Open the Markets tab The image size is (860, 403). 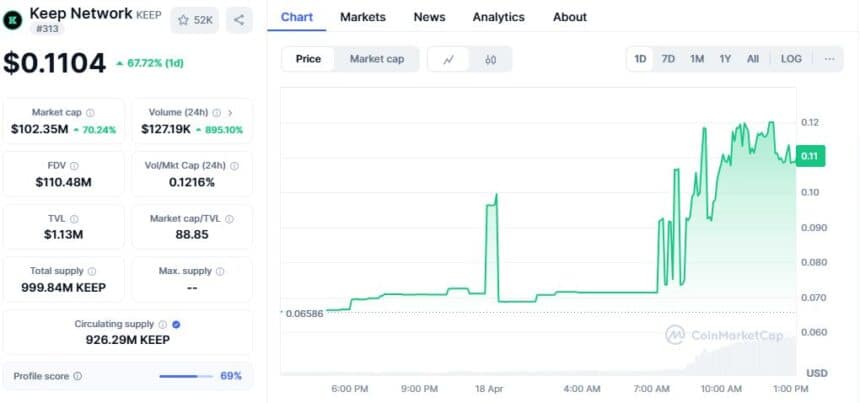coord(363,17)
